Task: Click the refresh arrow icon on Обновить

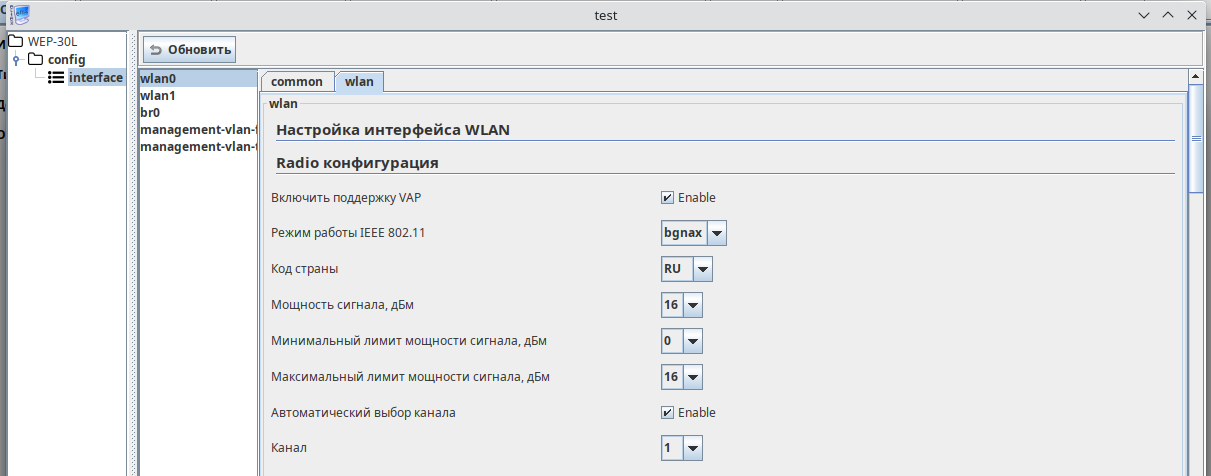Action: 156,49
